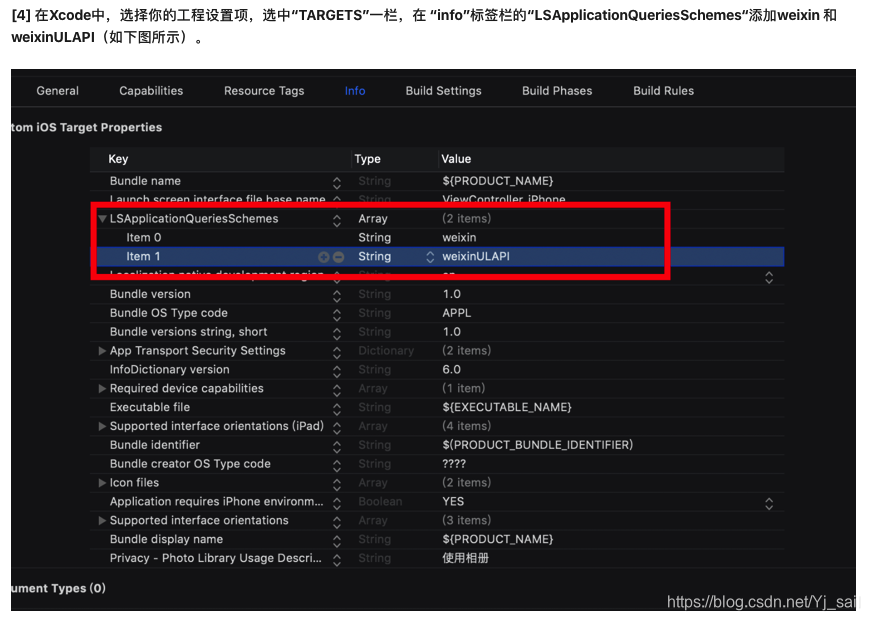Select Item 0 row key
The image size is (870, 621).
(x=144, y=238)
